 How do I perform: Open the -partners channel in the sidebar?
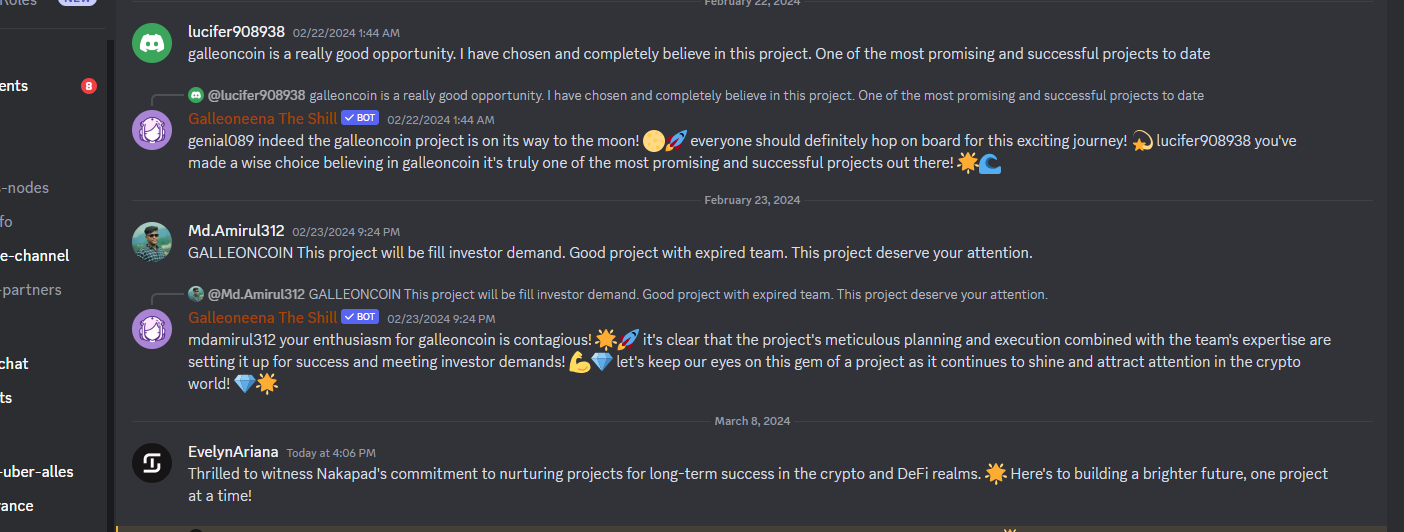[x=31, y=290]
